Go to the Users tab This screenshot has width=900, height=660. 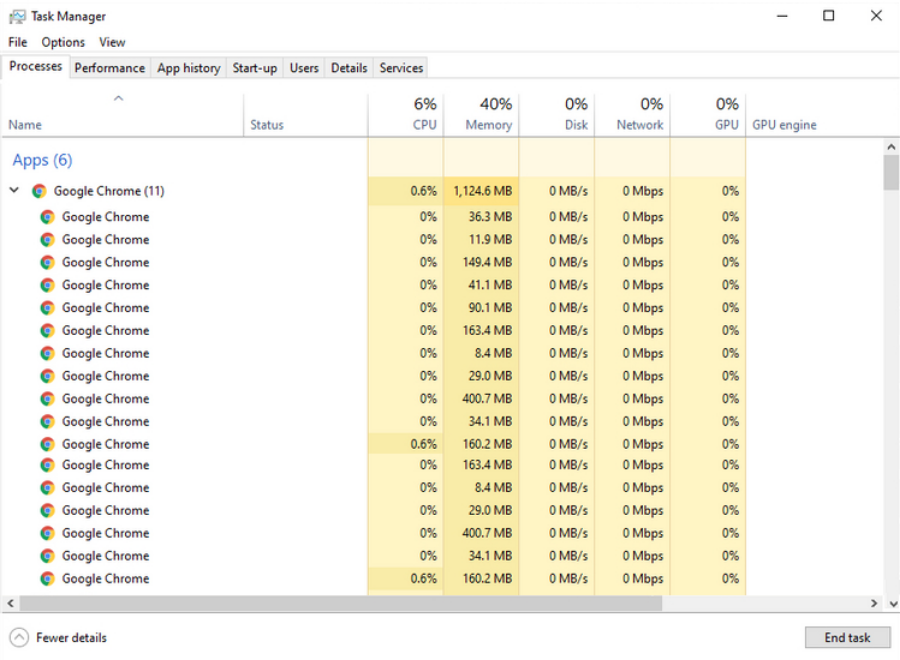[x=304, y=68]
